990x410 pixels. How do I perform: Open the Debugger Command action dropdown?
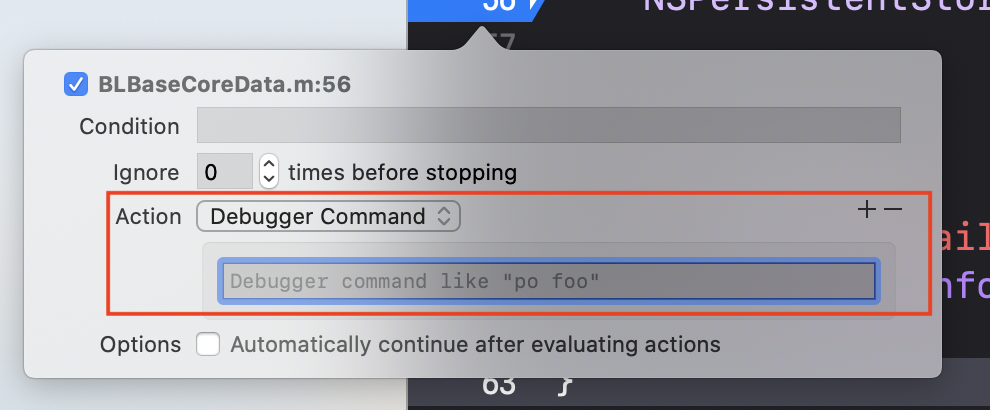328,217
